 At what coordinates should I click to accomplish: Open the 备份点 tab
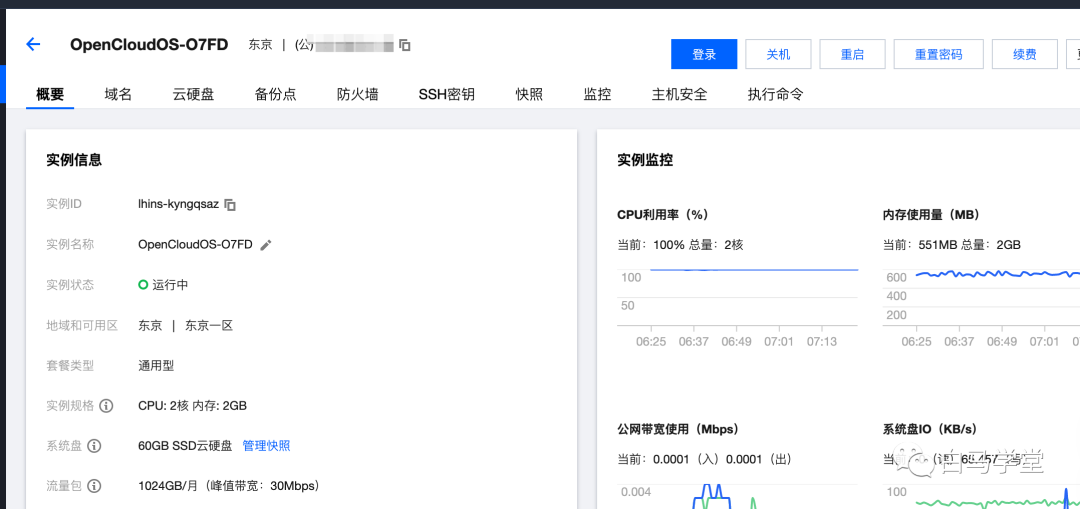[x=276, y=94]
